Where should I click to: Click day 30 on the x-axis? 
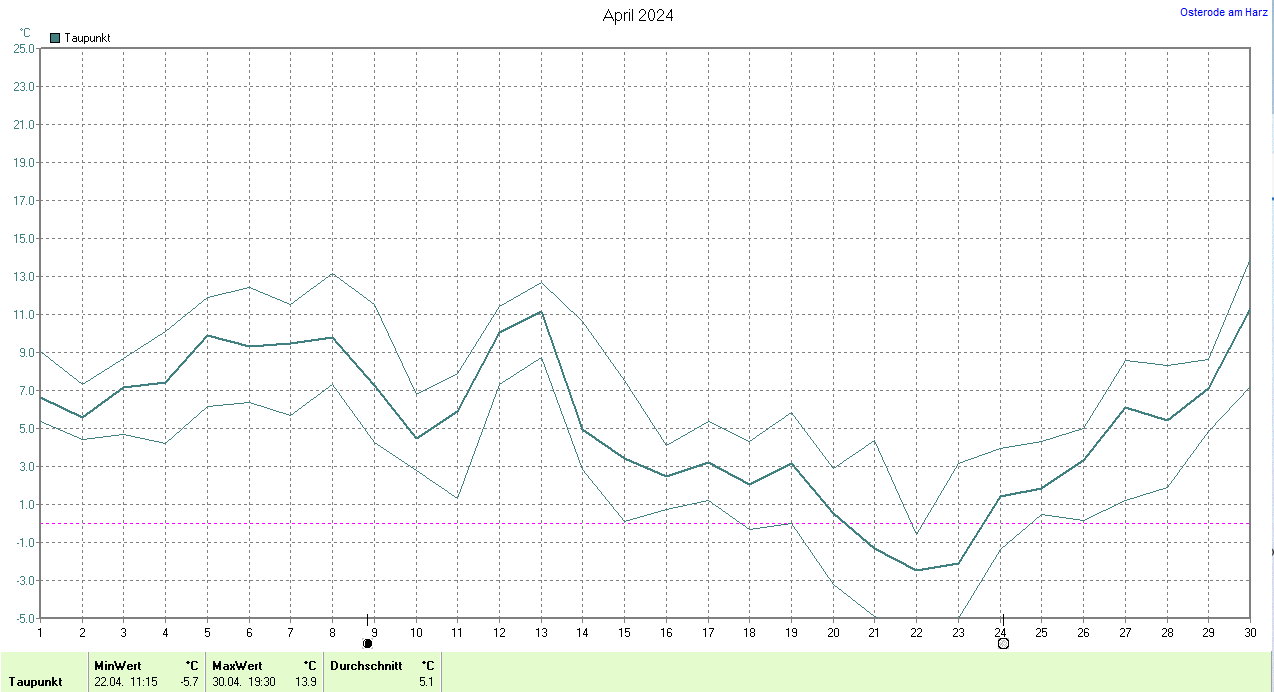coord(1249,632)
